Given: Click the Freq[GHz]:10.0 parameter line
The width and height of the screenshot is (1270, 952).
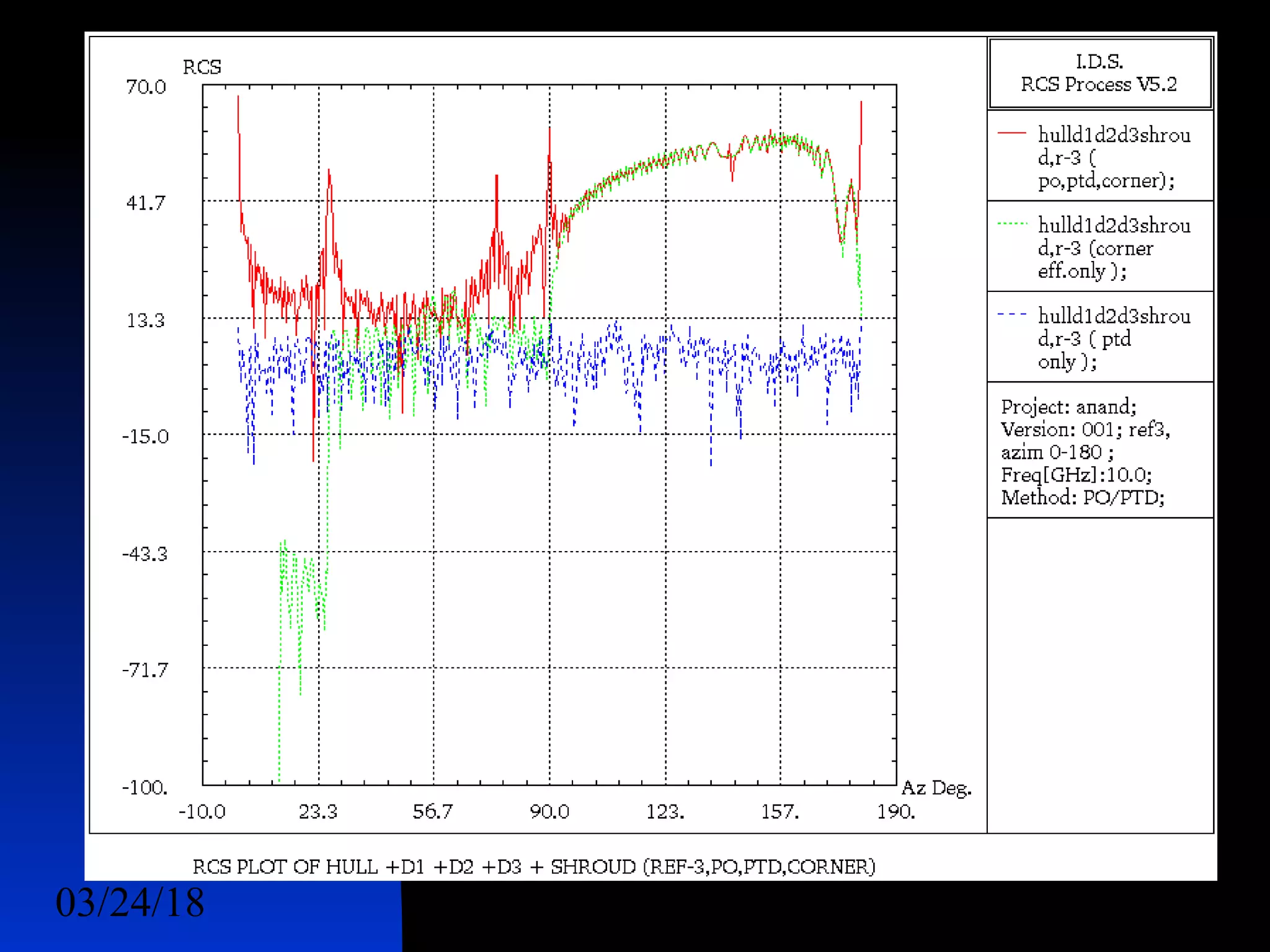Looking at the screenshot, I should click(x=1076, y=475).
